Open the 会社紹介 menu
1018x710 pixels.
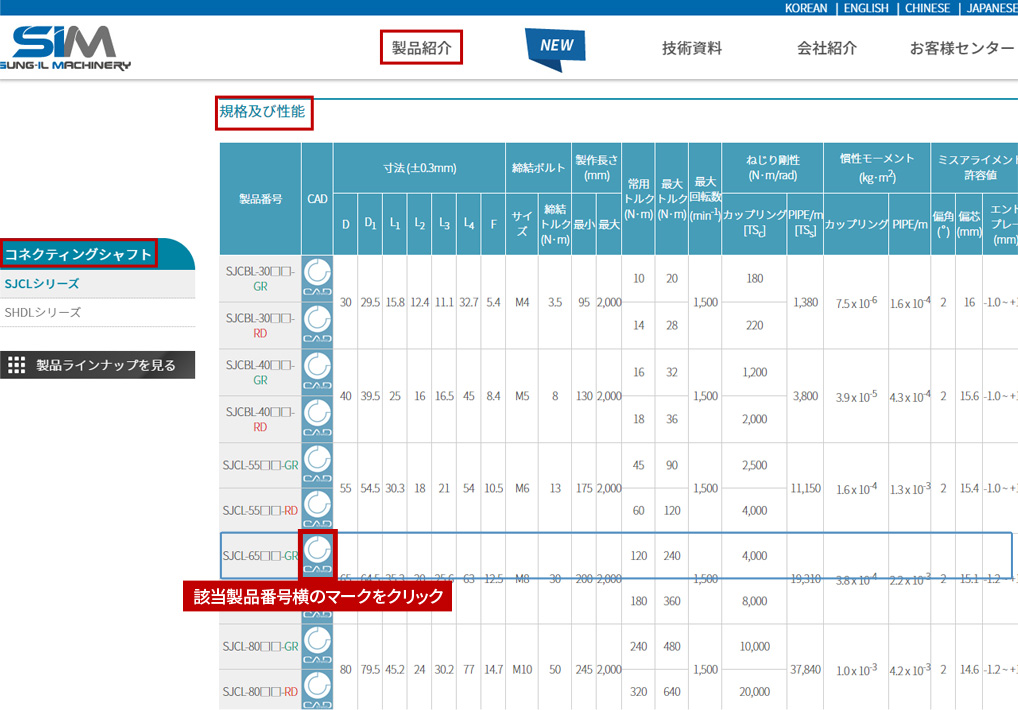(826, 48)
